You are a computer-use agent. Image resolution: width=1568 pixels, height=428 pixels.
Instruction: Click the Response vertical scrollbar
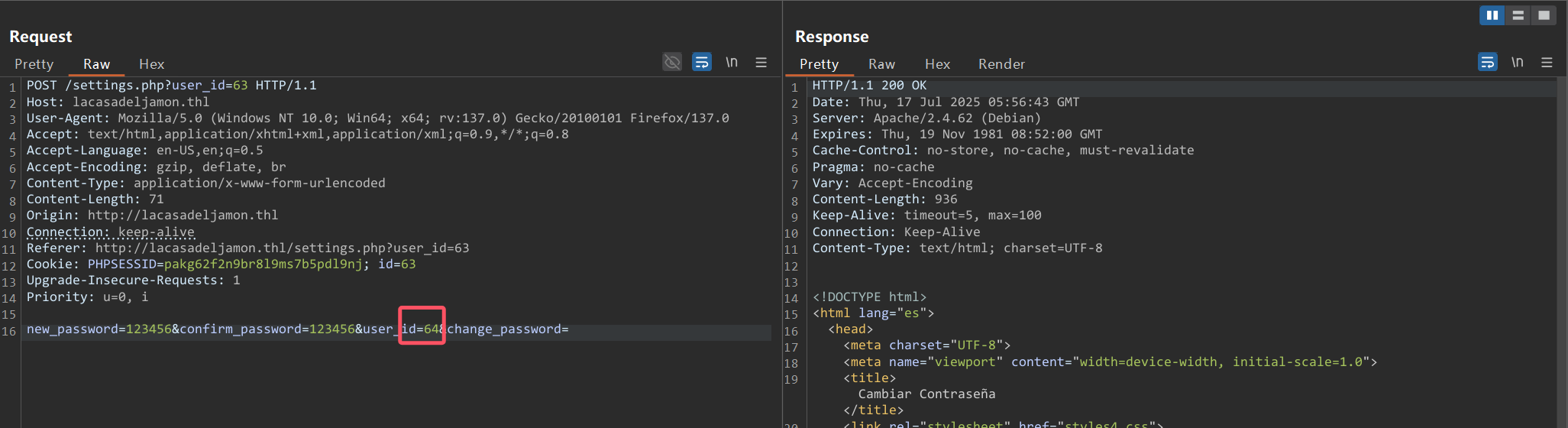coord(1562,252)
